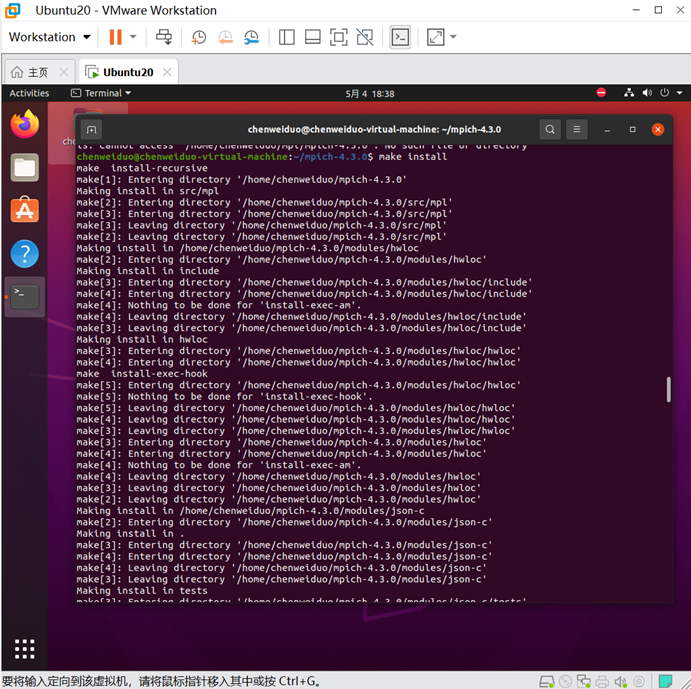Click the stretch guest display icon
Screen dimensions: 691x689
click(435, 37)
